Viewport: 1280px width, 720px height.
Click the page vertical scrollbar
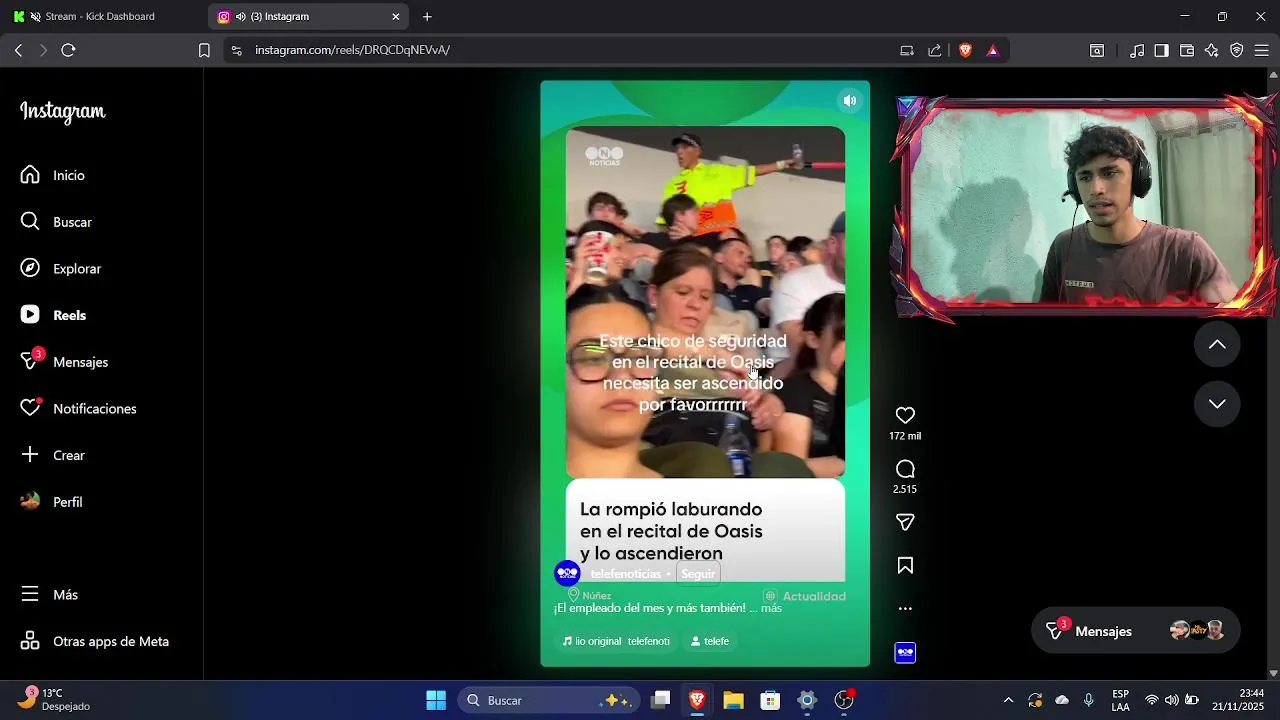tap(1273, 370)
